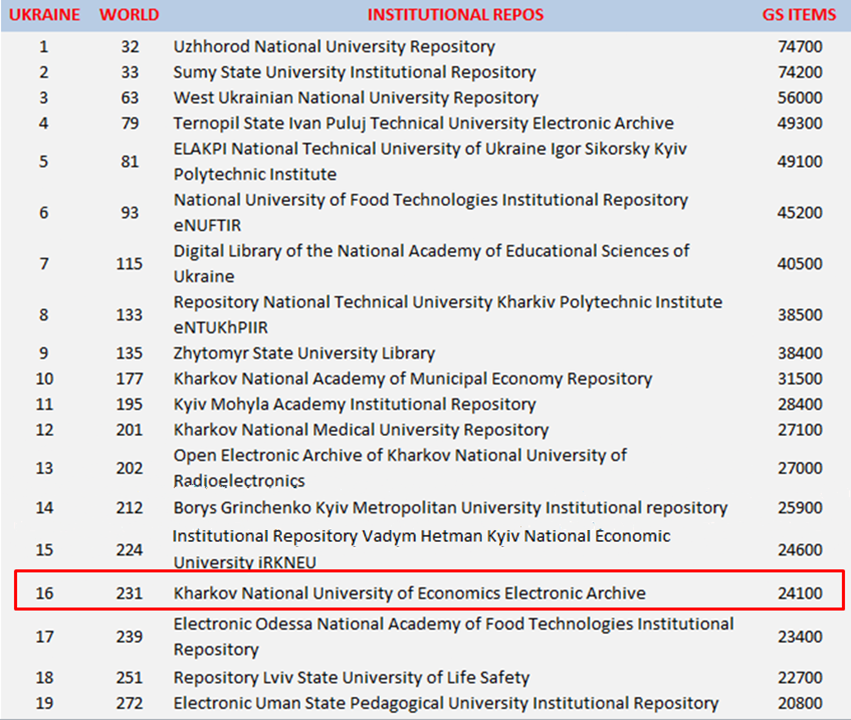851x720 pixels.
Task: Click the GS items value 74700
Action: [x=800, y=47]
